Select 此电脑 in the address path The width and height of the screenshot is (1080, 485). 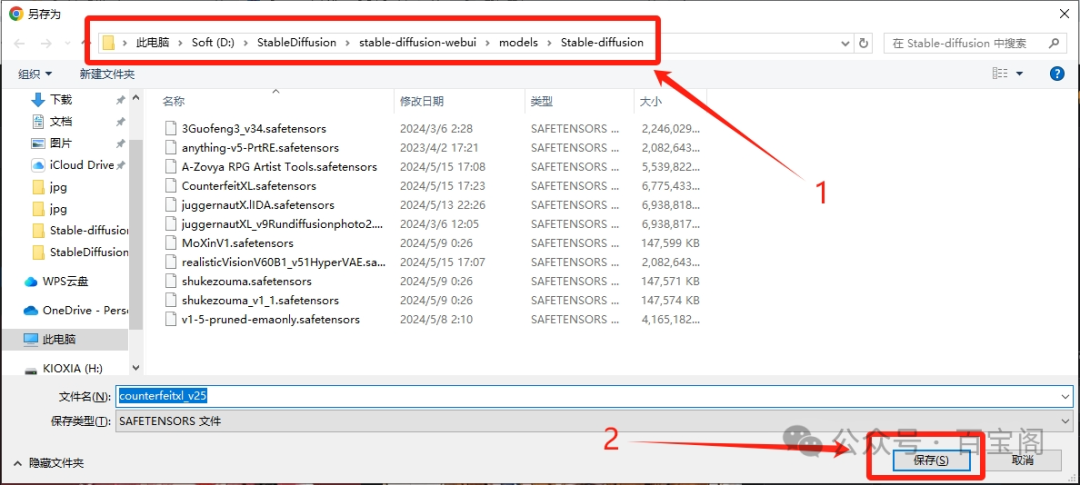click(x=151, y=43)
